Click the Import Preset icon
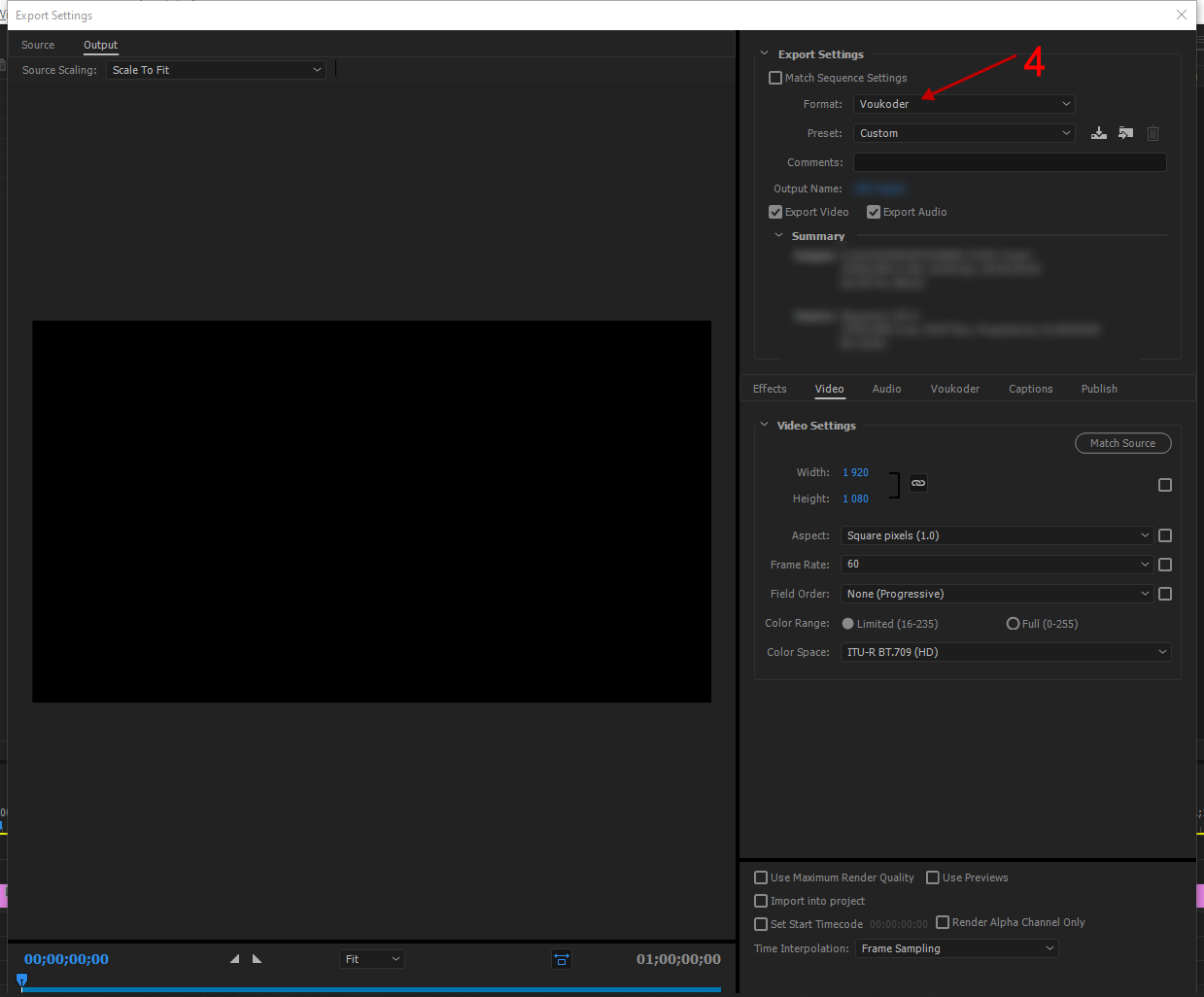1204x997 pixels. click(x=1125, y=133)
